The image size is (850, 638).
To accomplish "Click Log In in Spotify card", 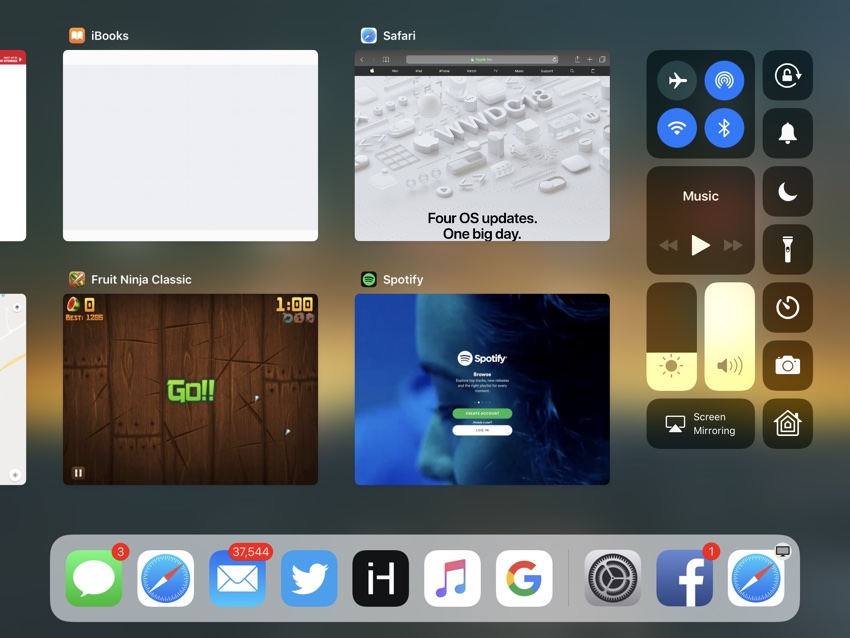I will click(482, 430).
